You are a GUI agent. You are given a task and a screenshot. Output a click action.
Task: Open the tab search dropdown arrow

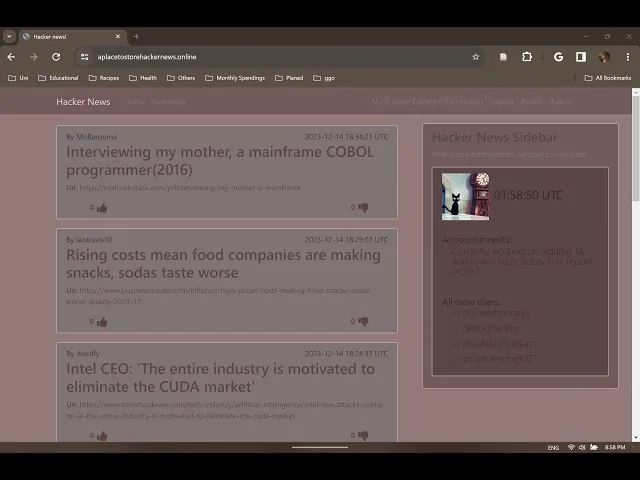(x=9, y=36)
